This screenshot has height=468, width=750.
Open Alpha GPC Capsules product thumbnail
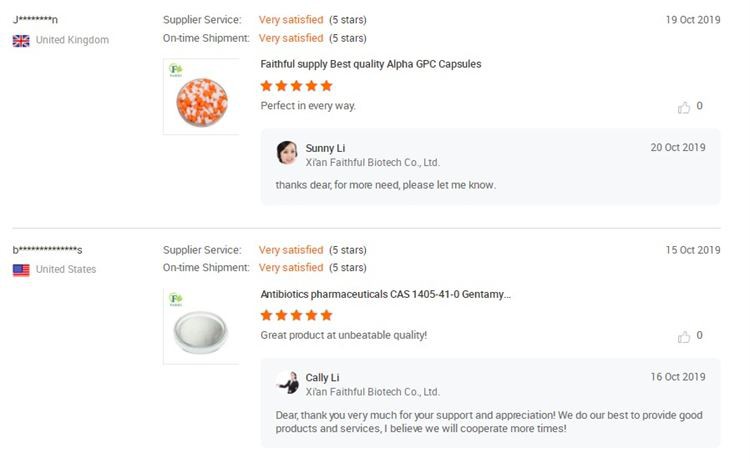pyautogui.click(x=201, y=96)
